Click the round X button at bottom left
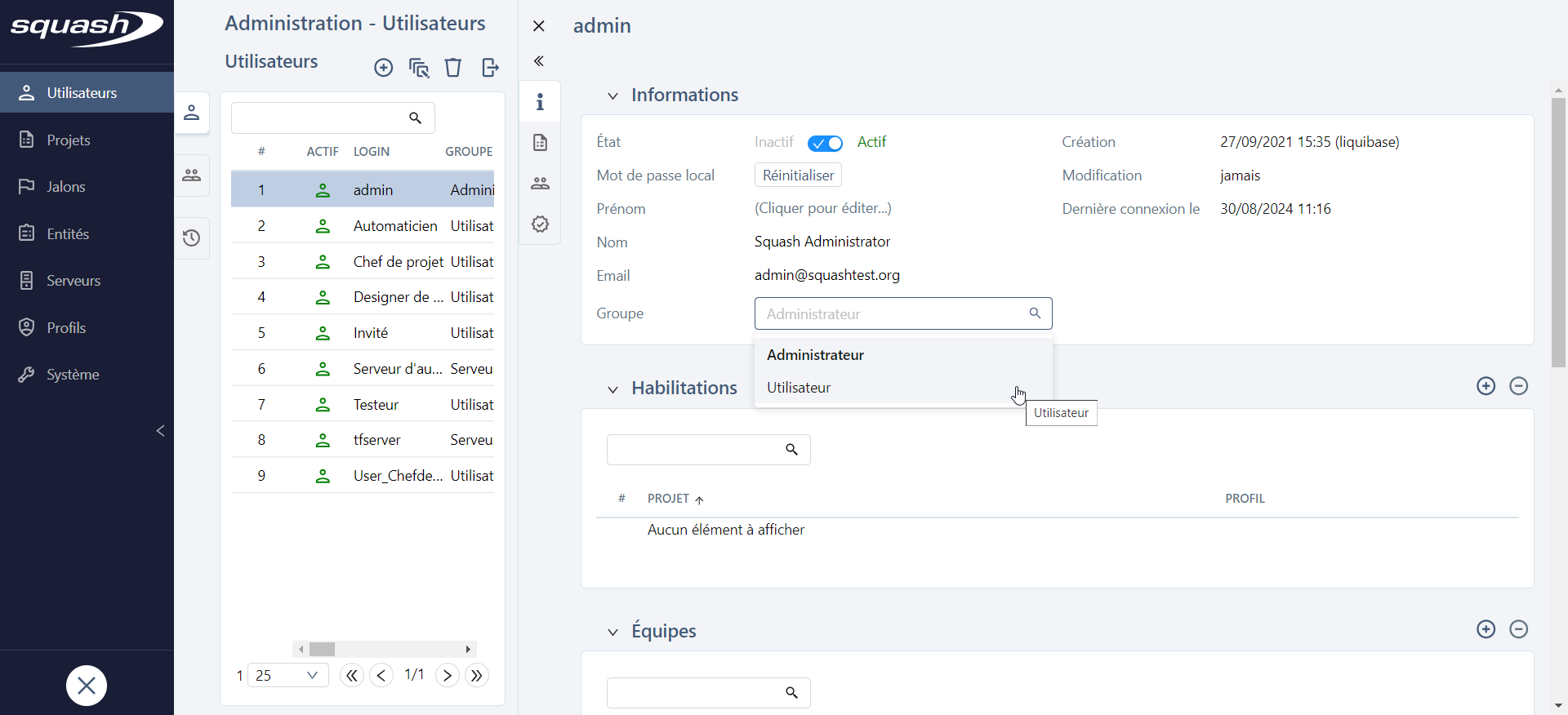This screenshot has height=715, width=1568. click(x=87, y=686)
